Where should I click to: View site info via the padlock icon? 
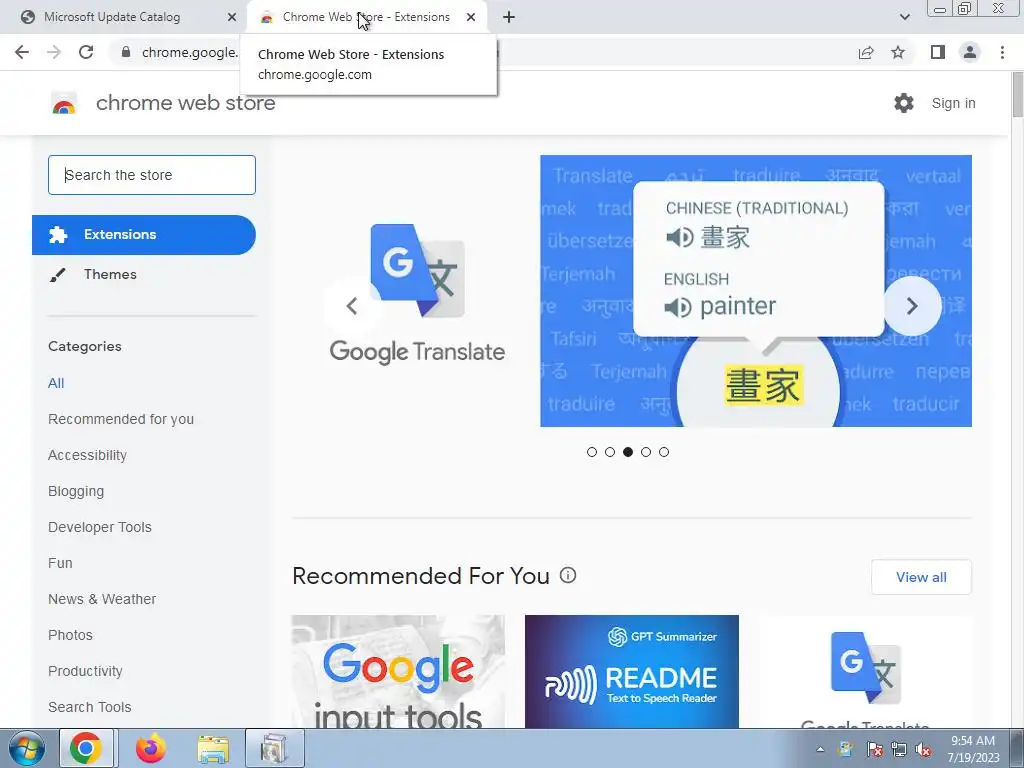(x=126, y=52)
